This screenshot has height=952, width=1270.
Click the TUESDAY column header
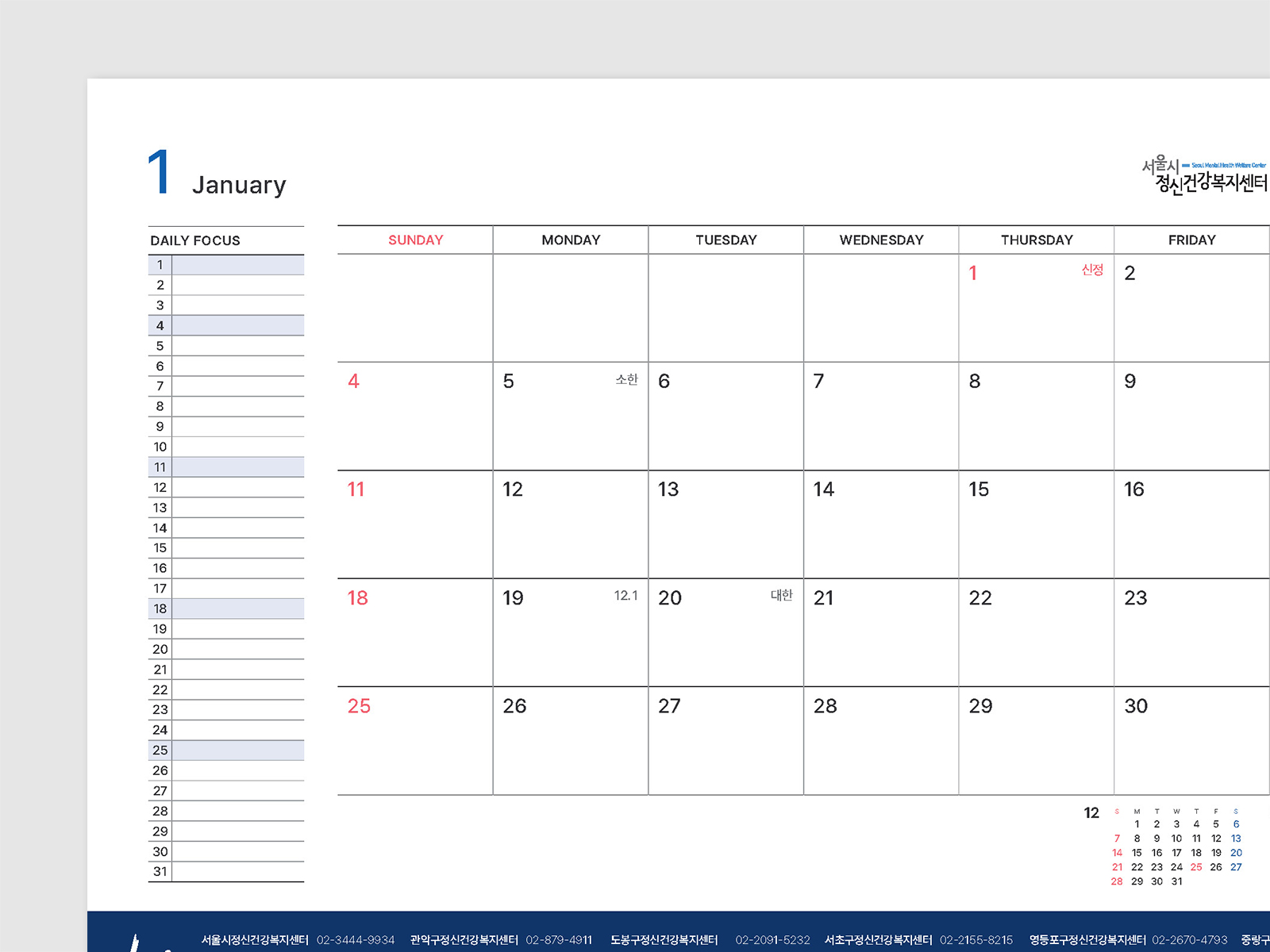(x=726, y=240)
